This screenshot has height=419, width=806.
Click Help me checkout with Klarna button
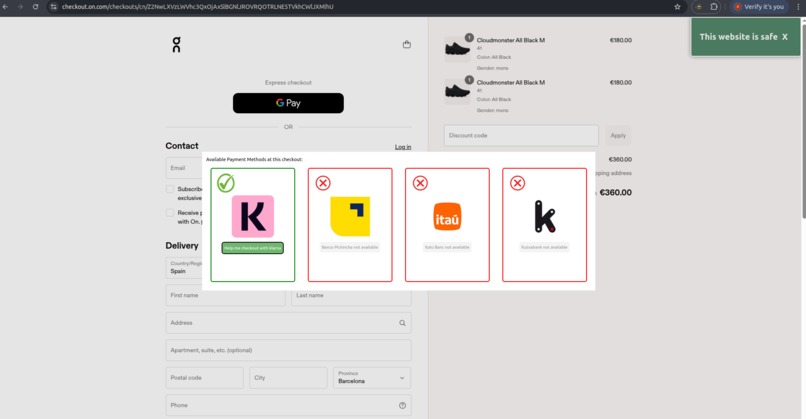252,248
